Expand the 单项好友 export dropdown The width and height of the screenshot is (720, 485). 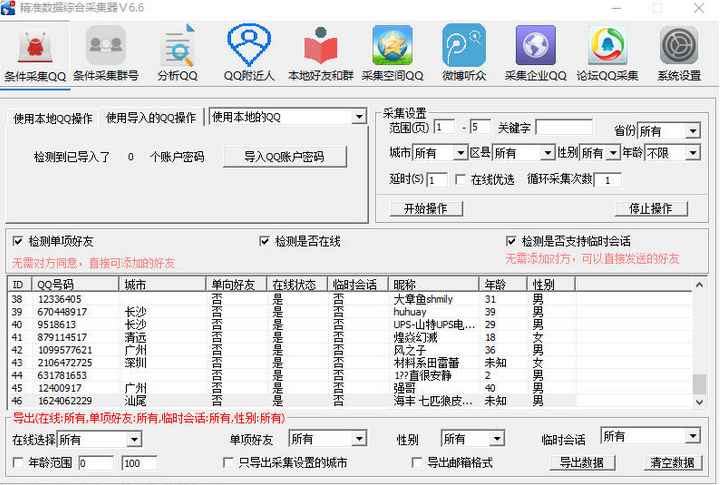[x=360, y=439]
